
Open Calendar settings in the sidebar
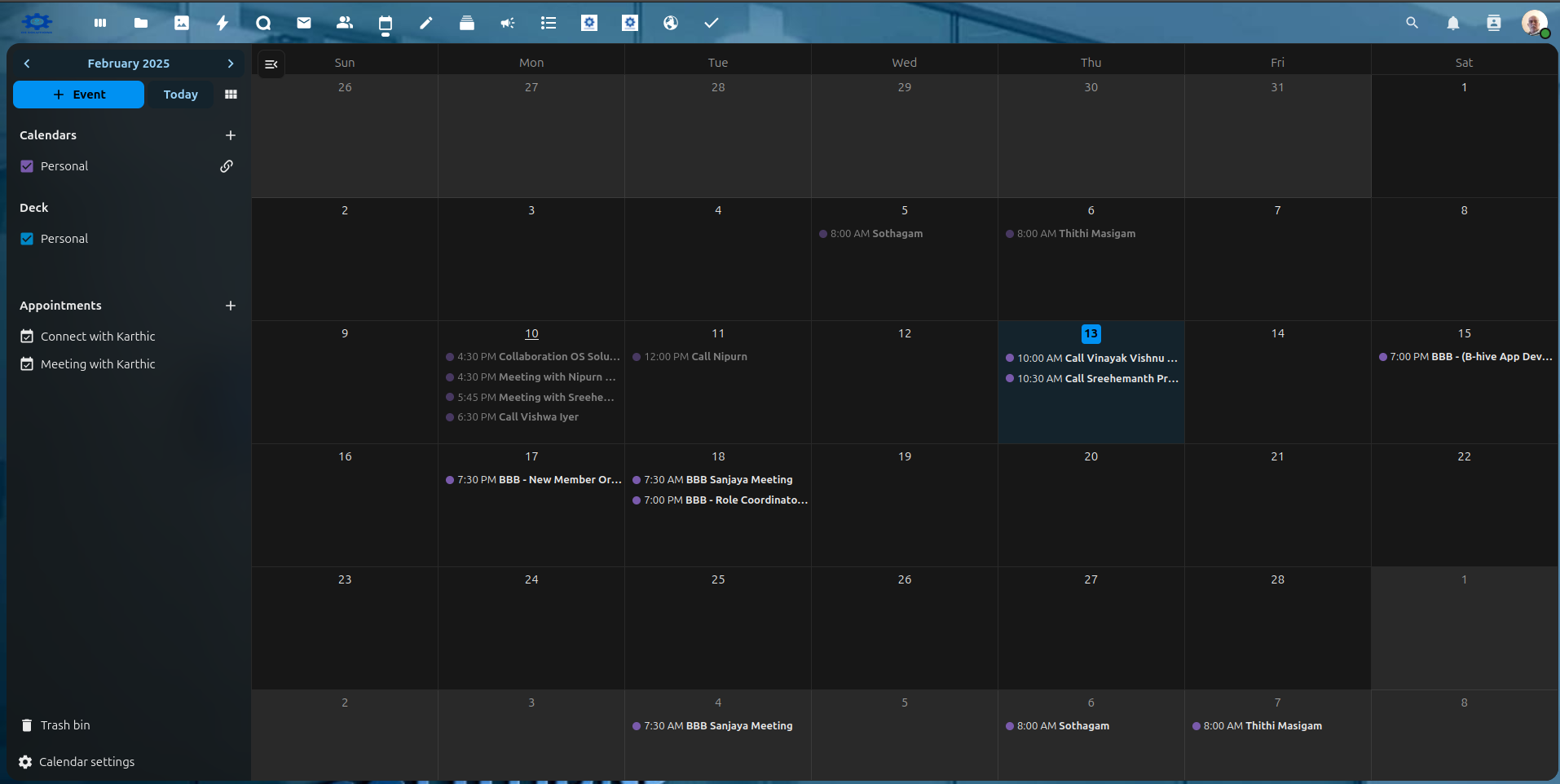[86, 762]
